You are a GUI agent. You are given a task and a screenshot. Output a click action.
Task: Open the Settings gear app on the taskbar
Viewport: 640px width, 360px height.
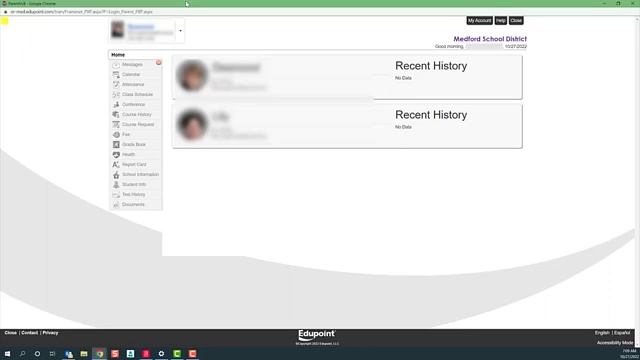tap(161, 354)
